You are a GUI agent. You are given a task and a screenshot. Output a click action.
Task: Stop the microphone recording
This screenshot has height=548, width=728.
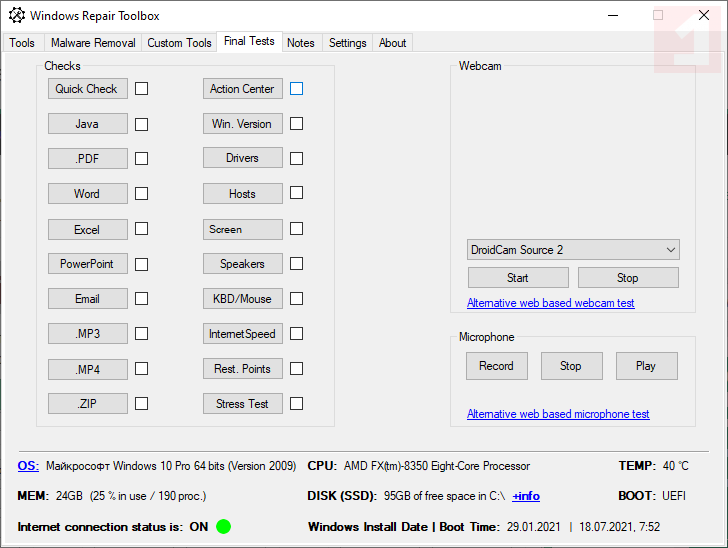[572, 366]
